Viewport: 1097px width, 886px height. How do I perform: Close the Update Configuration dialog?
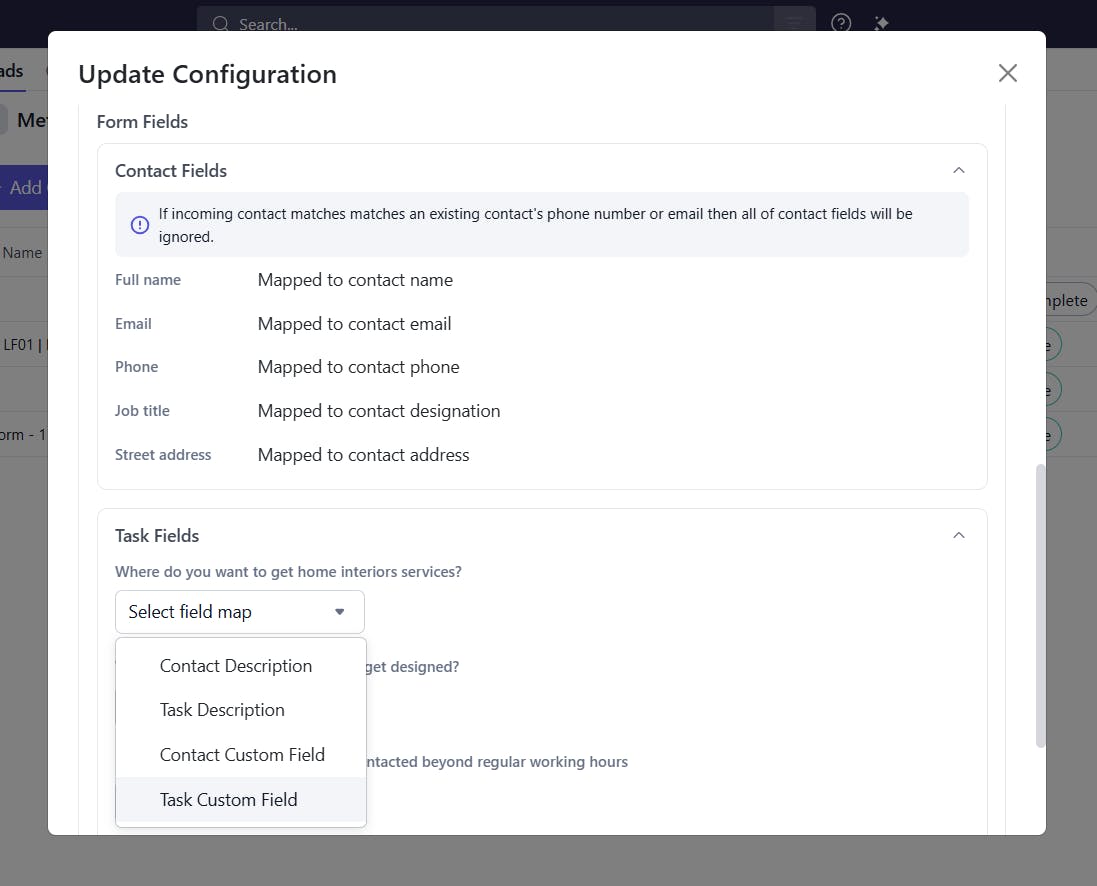pyautogui.click(x=1007, y=73)
